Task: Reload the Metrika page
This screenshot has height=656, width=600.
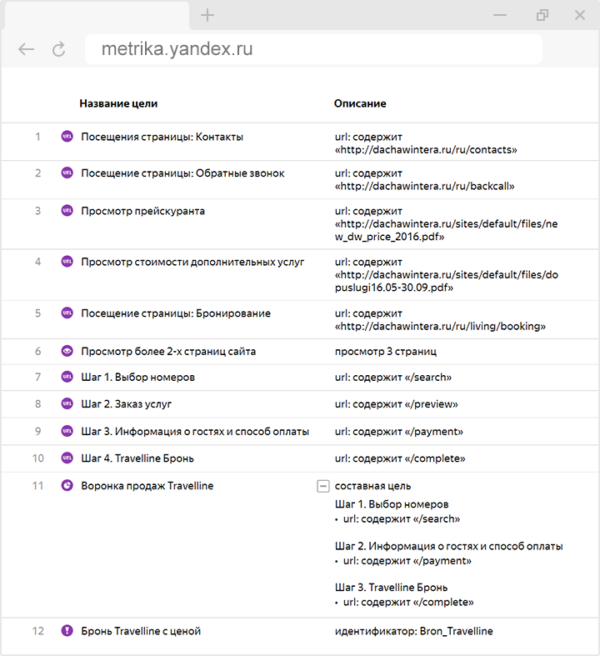Action: tap(59, 49)
